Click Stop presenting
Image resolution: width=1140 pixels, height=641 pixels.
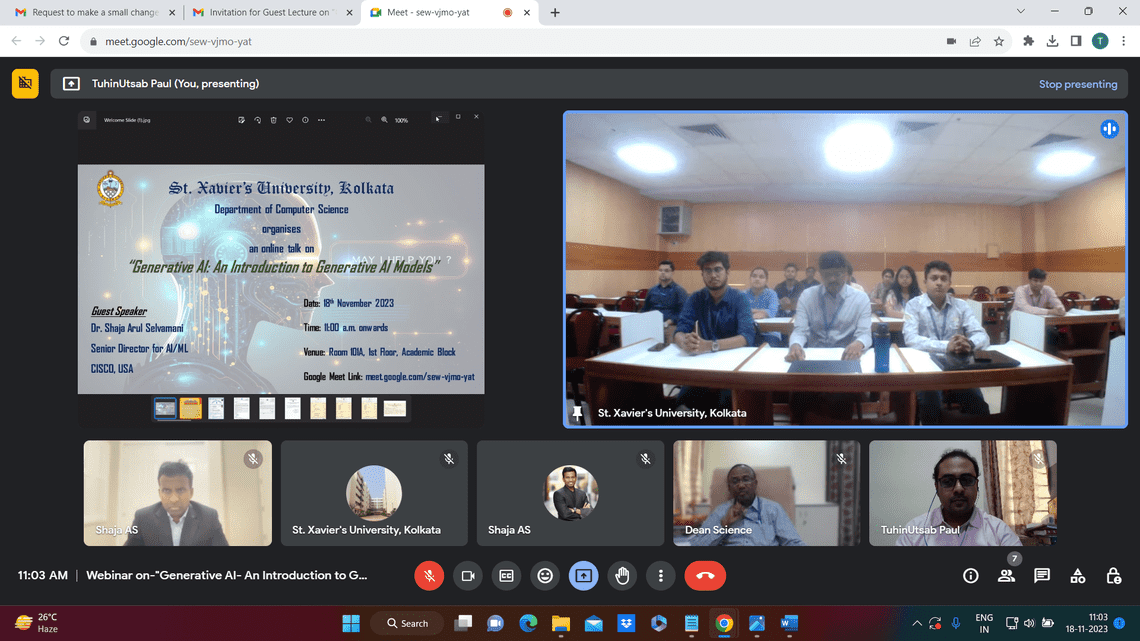coord(1077,84)
